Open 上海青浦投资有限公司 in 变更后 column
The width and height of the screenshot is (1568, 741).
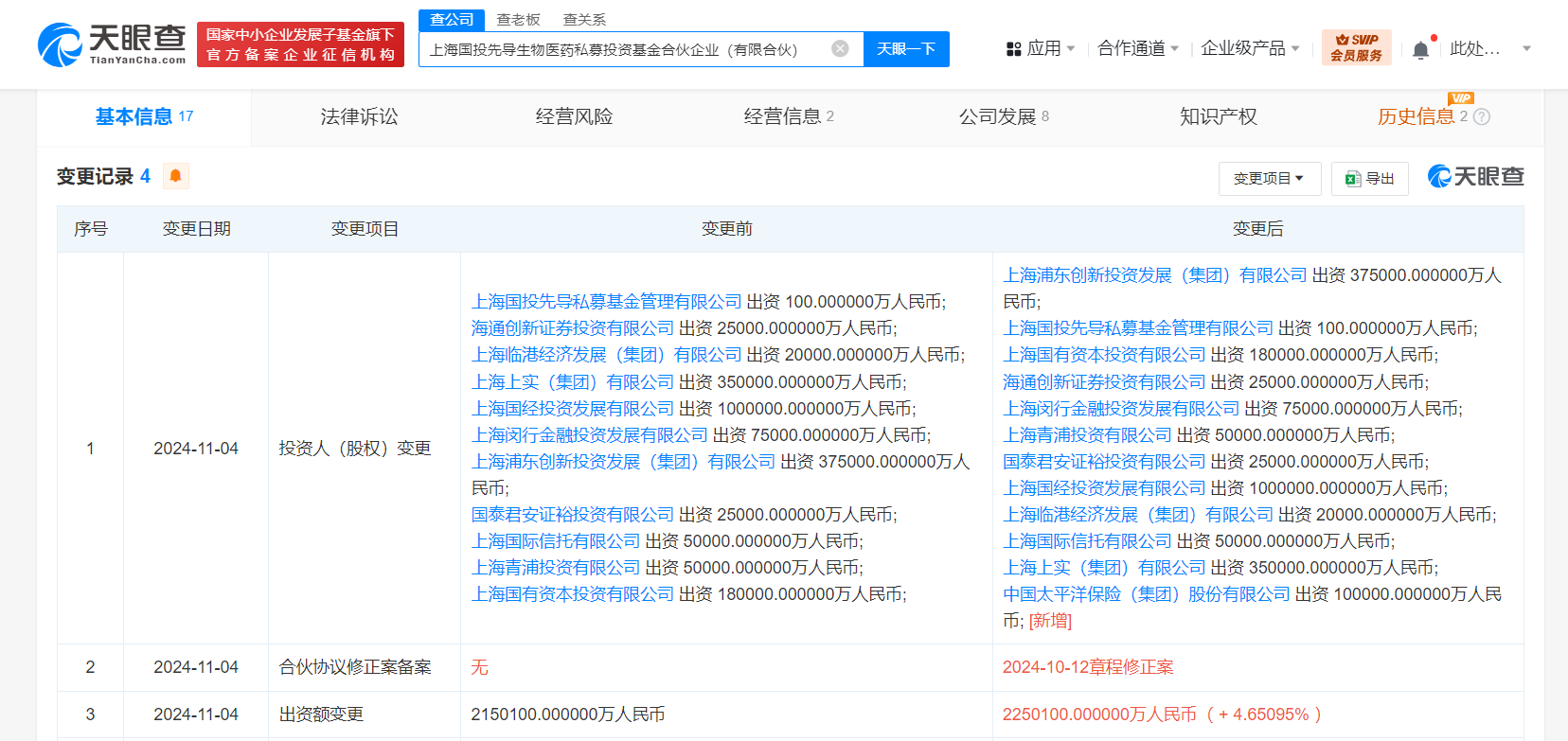click(x=1087, y=435)
